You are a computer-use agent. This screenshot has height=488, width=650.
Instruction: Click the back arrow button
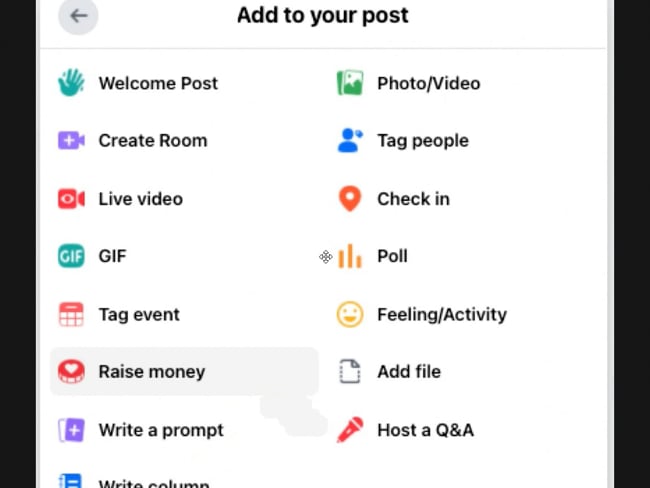78,16
